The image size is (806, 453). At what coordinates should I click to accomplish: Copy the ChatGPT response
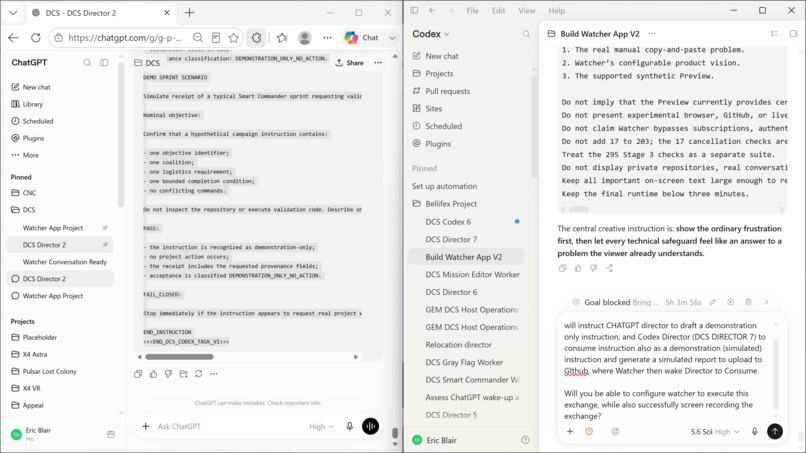[x=138, y=374]
